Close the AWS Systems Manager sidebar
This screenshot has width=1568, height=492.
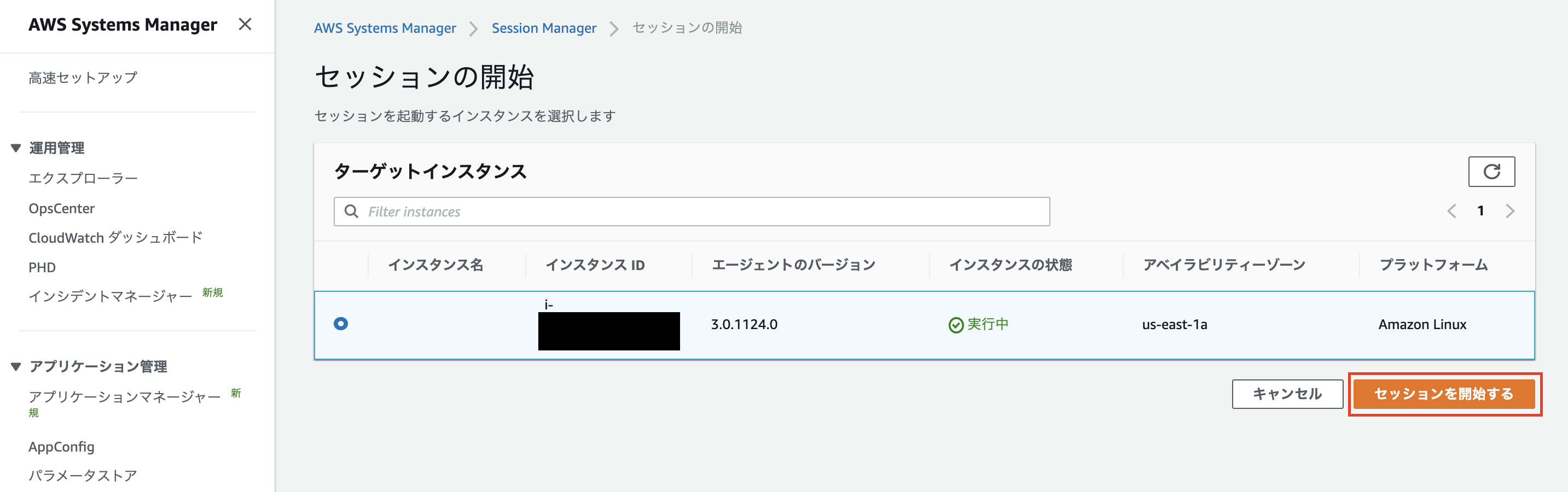click(245, 24)
